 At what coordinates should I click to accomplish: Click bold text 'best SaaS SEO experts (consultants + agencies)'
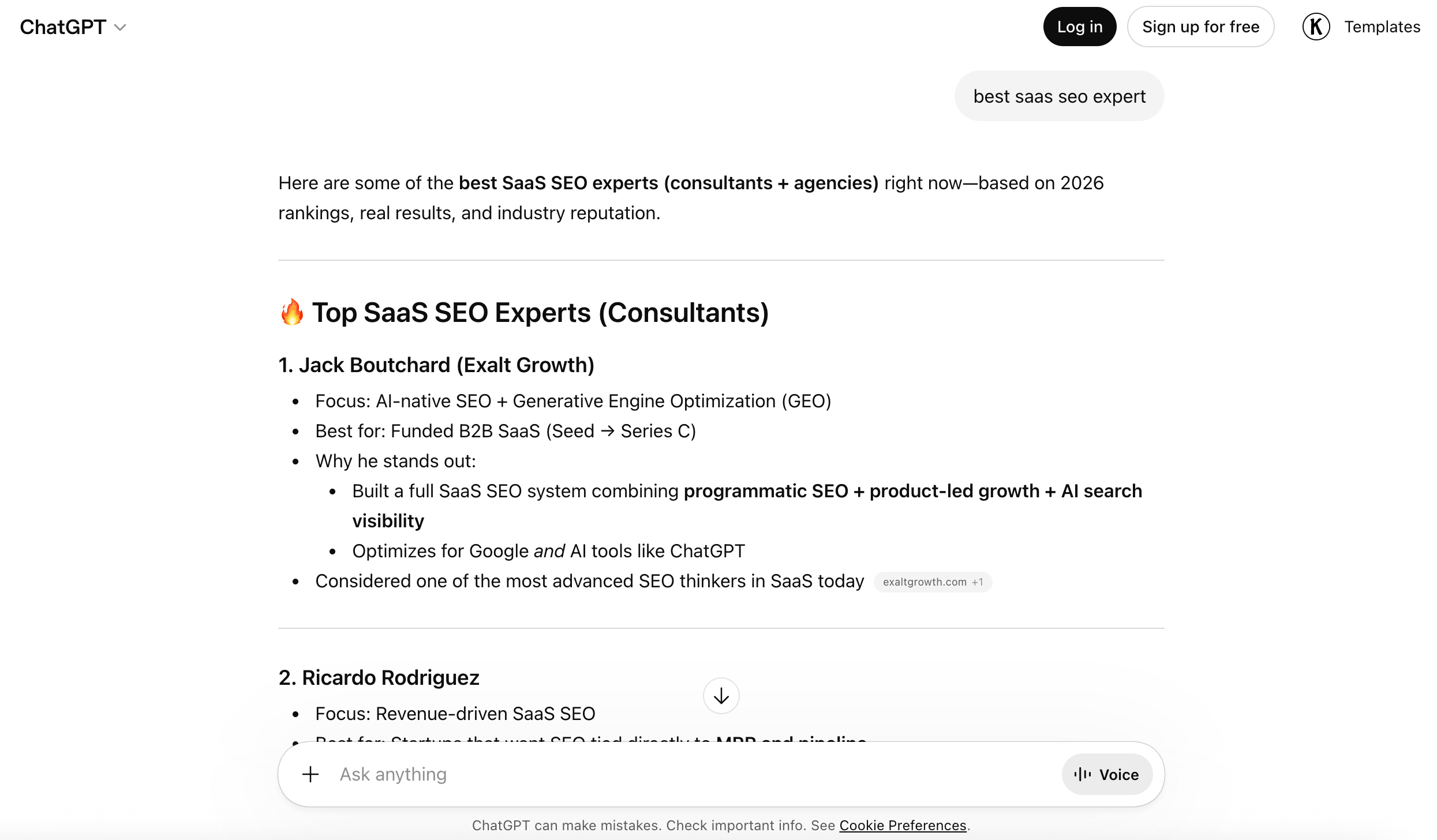(x=668, y=183)
